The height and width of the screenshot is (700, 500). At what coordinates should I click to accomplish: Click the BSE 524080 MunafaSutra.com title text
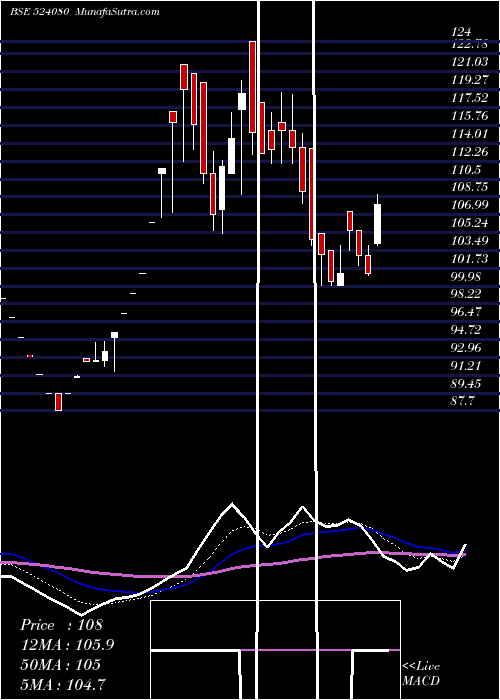point(85,12)
